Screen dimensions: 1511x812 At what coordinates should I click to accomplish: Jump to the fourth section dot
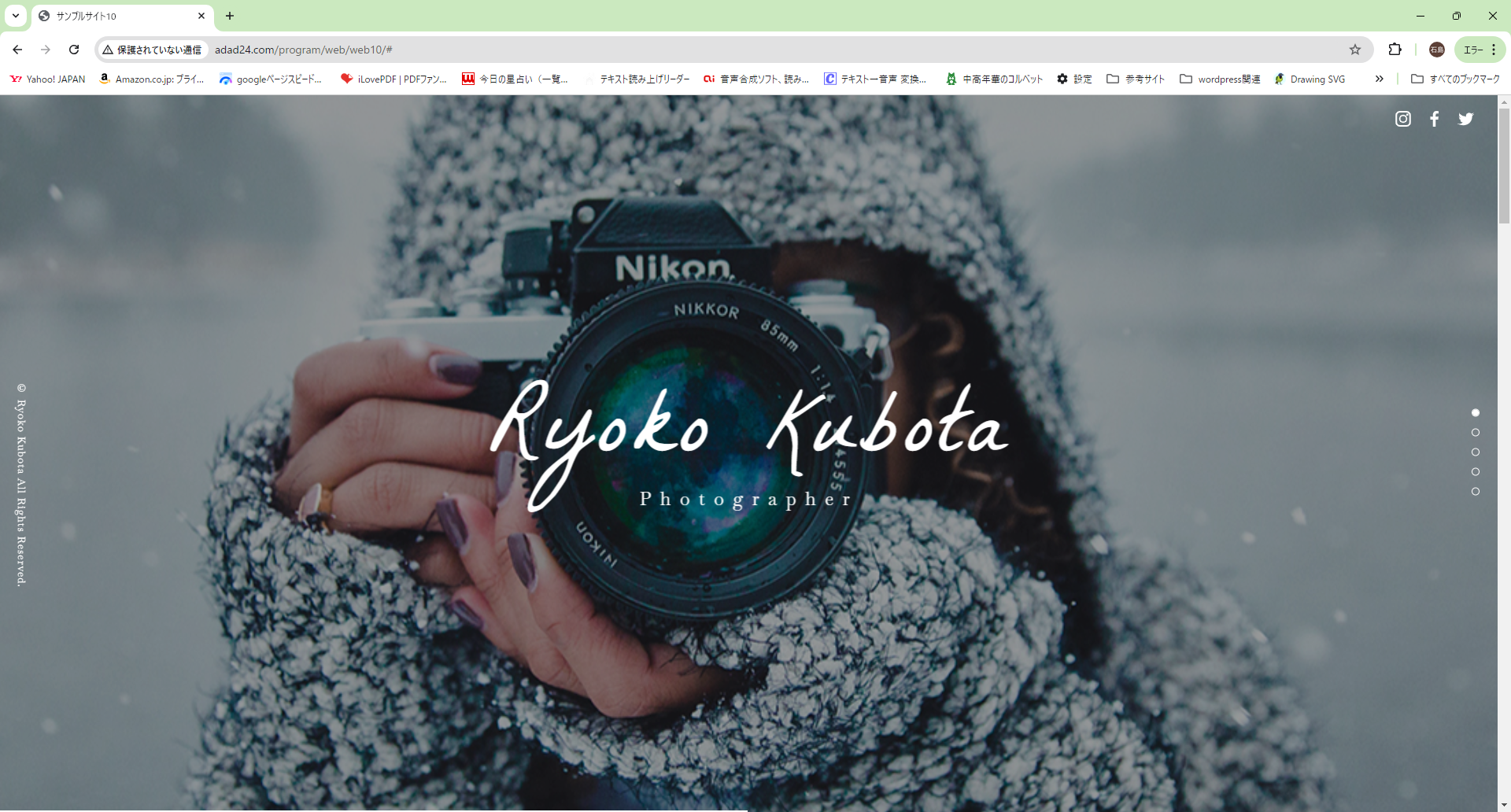click(1476, 471)
